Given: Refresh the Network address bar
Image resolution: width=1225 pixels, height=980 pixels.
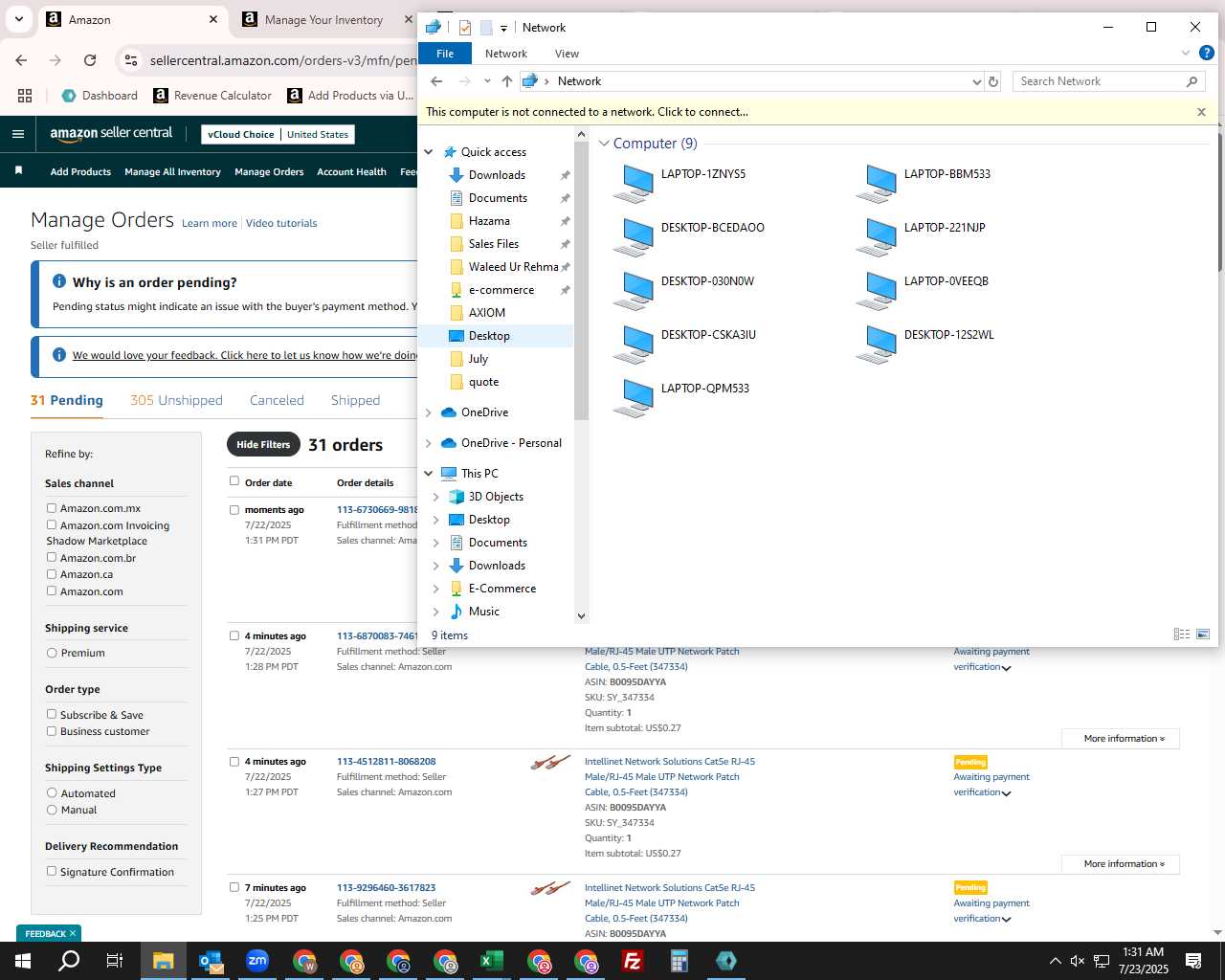Looking at the screenshot, I should (993, 81).
